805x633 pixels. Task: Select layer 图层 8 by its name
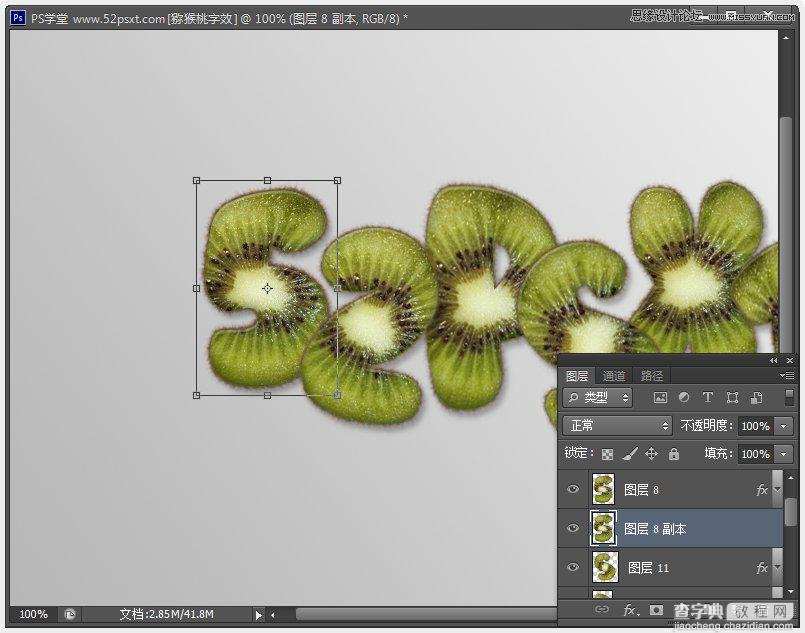point(641,490)
